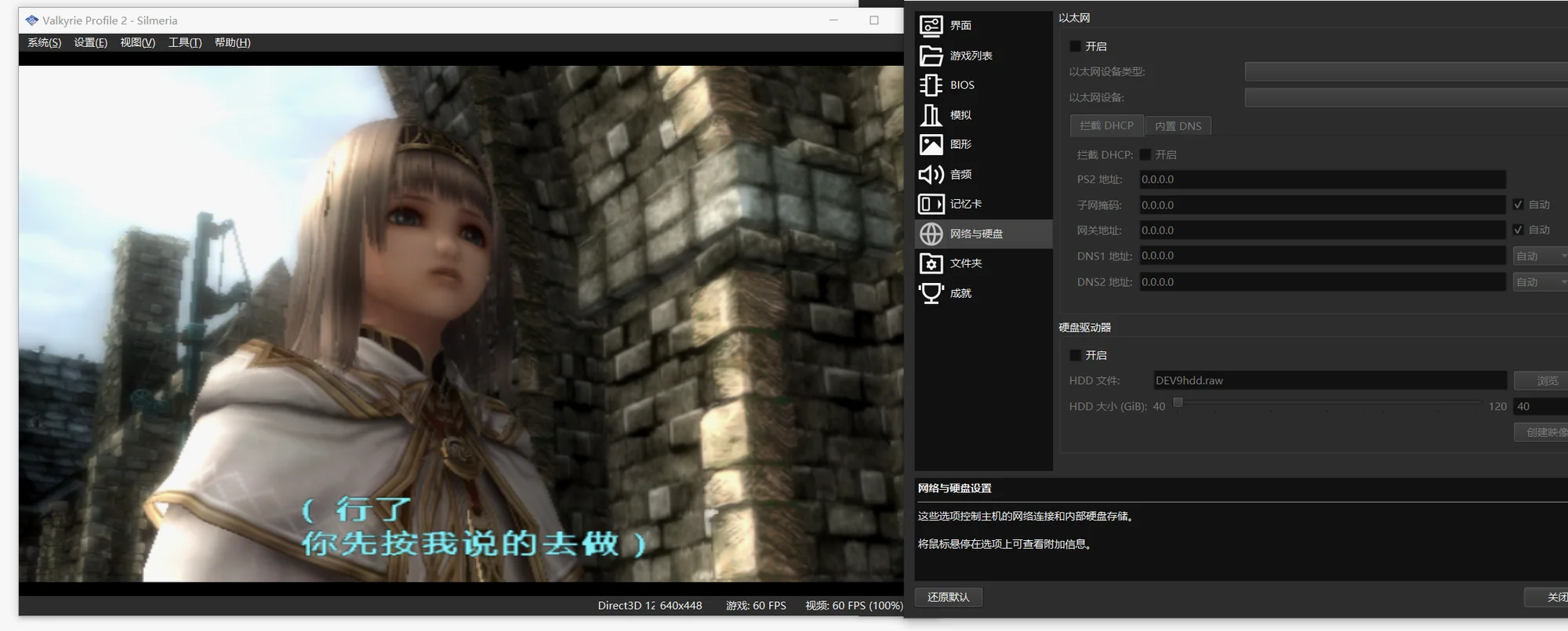Open the 帮助(H) menu
1568x631 pixels.
point(233,42)
